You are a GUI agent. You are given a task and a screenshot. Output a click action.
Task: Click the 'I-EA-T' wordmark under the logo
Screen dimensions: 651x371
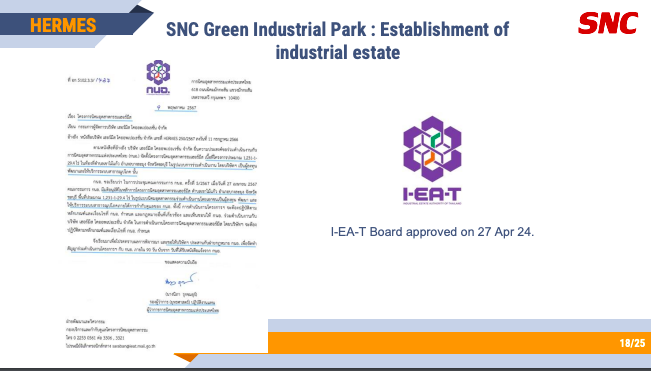tap(432, 194)
